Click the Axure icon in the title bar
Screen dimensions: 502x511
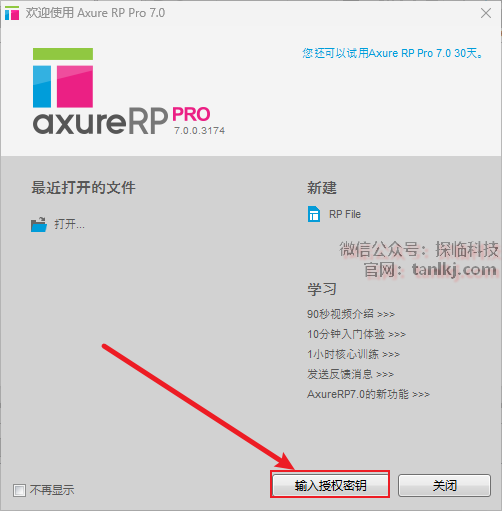pos(12,13)
